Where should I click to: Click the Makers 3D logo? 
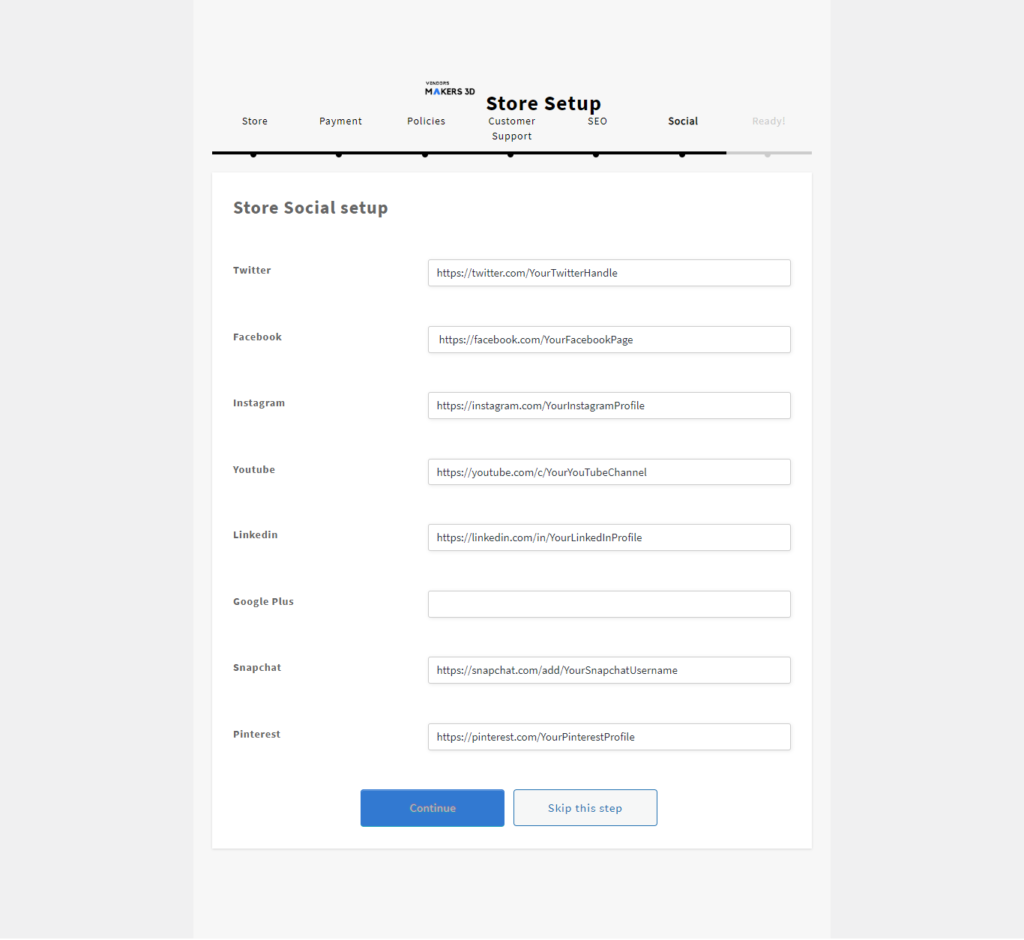point(450,89)
